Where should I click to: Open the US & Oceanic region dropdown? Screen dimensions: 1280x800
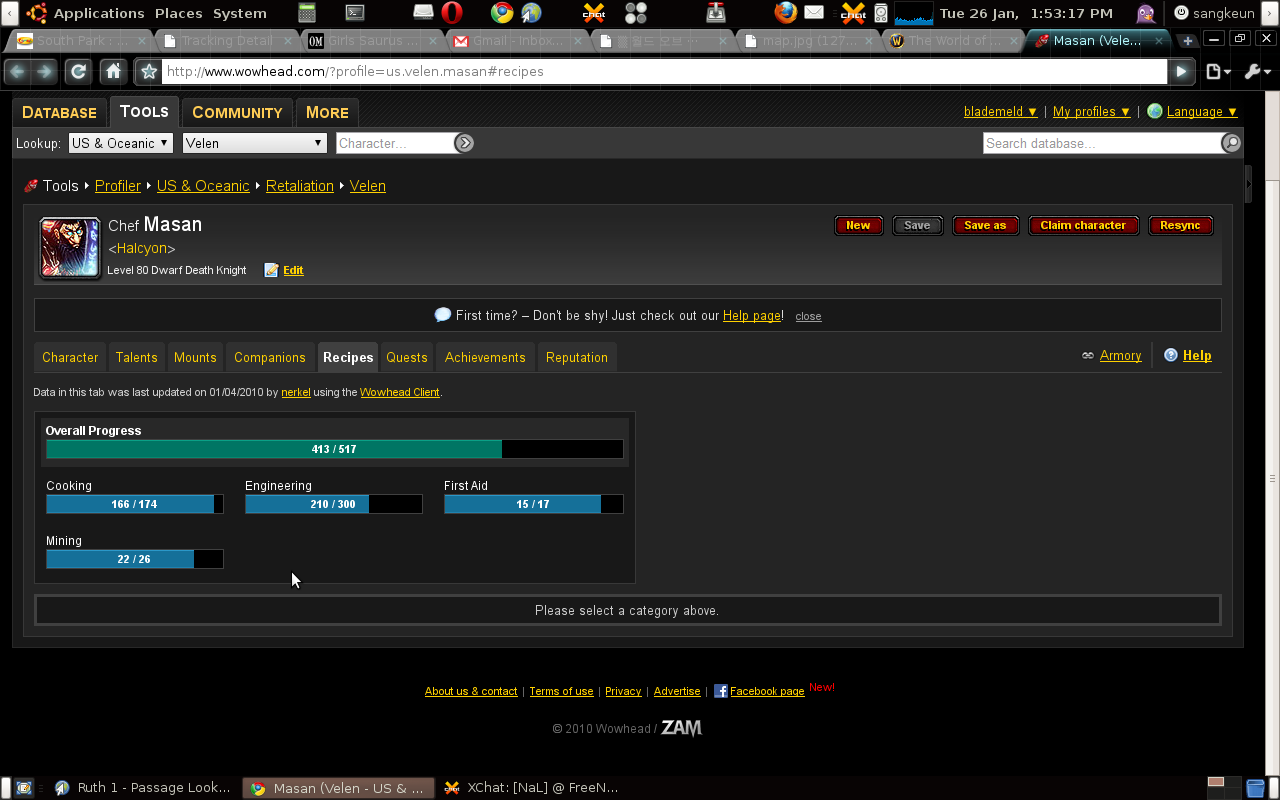(x=120, y=143)
